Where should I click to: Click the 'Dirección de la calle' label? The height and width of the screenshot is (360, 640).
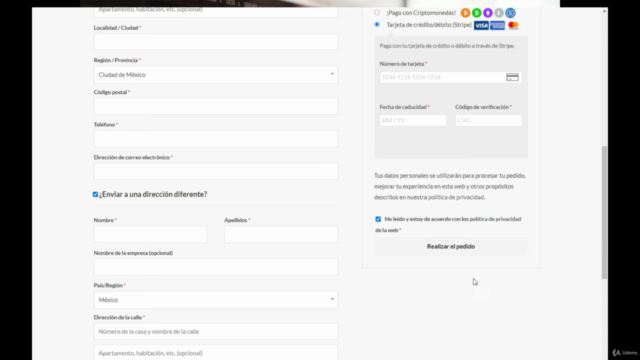click(x=119, y=317)
